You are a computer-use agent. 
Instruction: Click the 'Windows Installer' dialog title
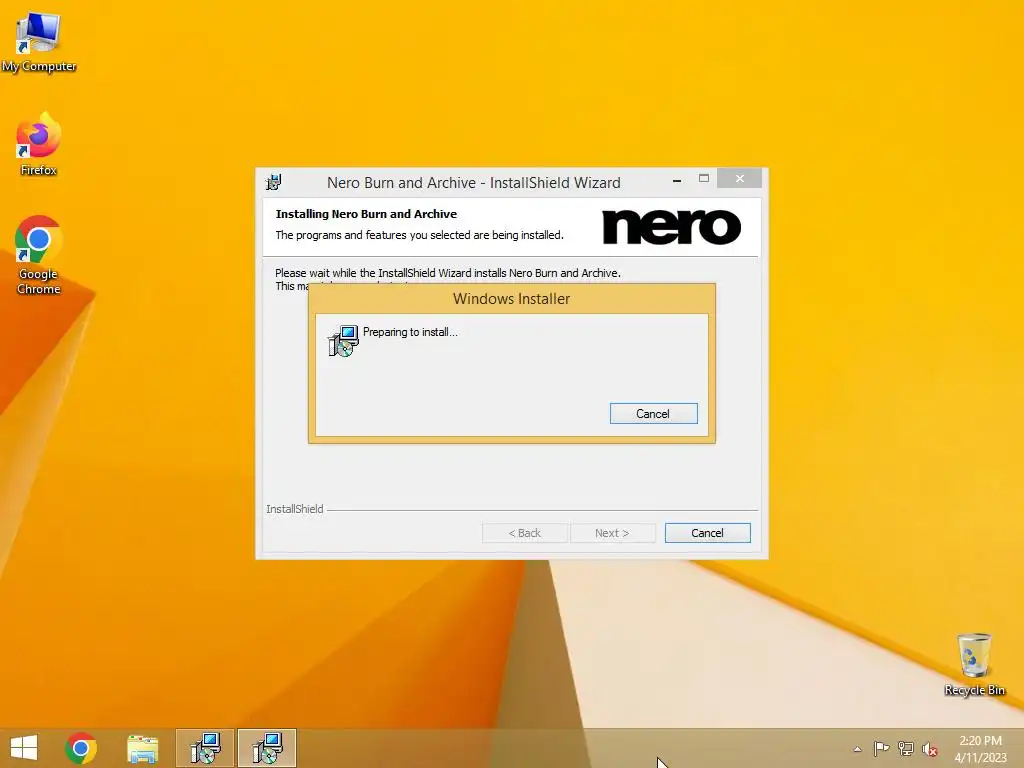pyautogui.click(x=511, y=298)
